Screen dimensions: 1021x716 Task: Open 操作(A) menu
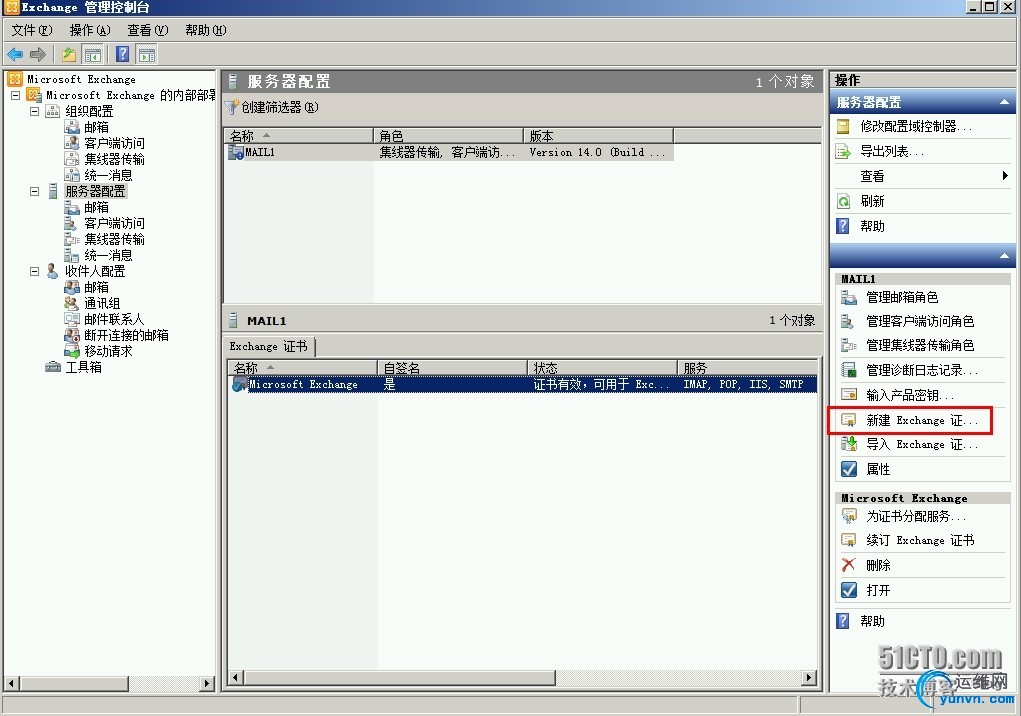pyautogui.click(x=90, y=30)
